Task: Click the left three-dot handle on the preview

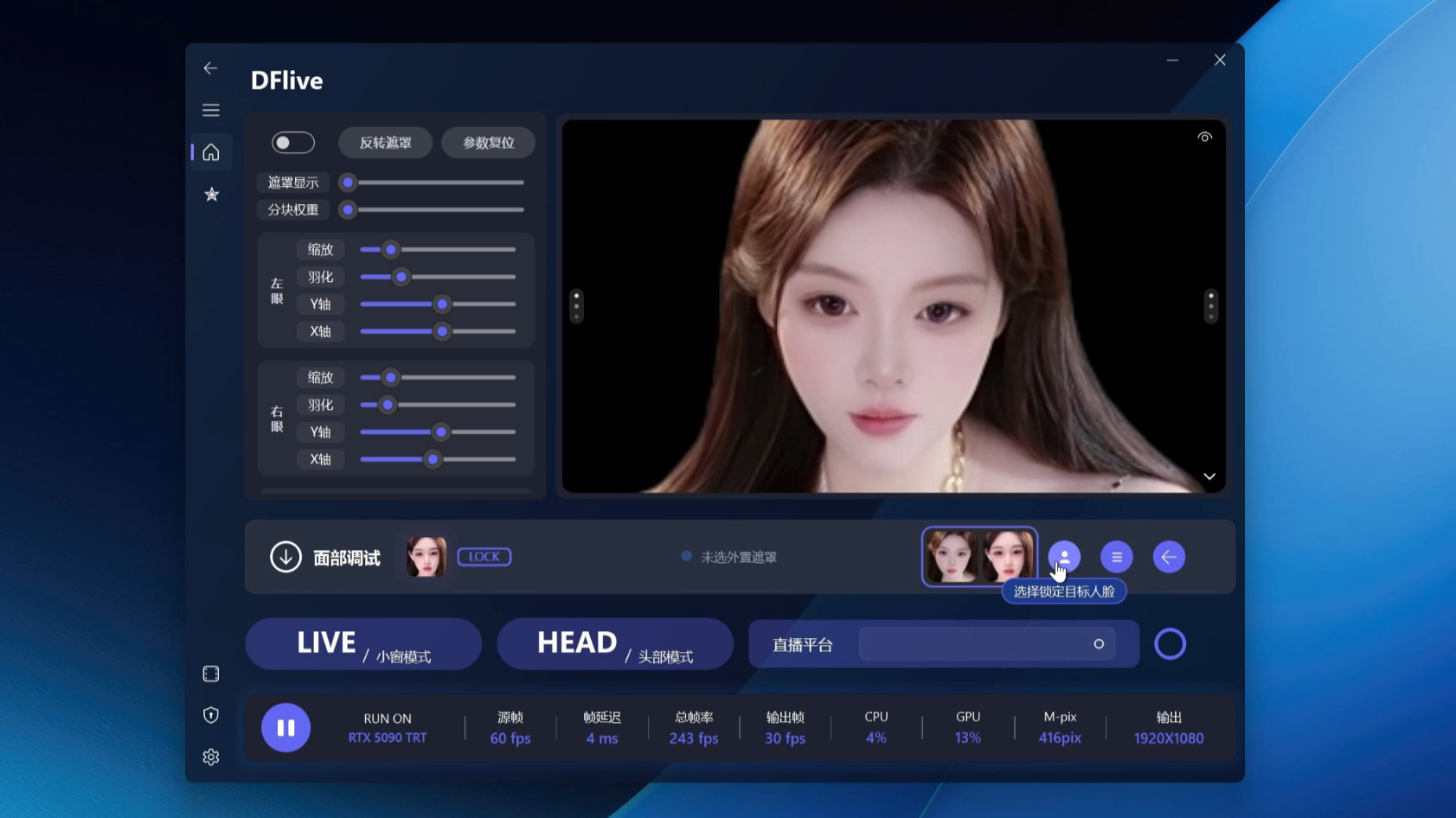Action: pos(576,306)
